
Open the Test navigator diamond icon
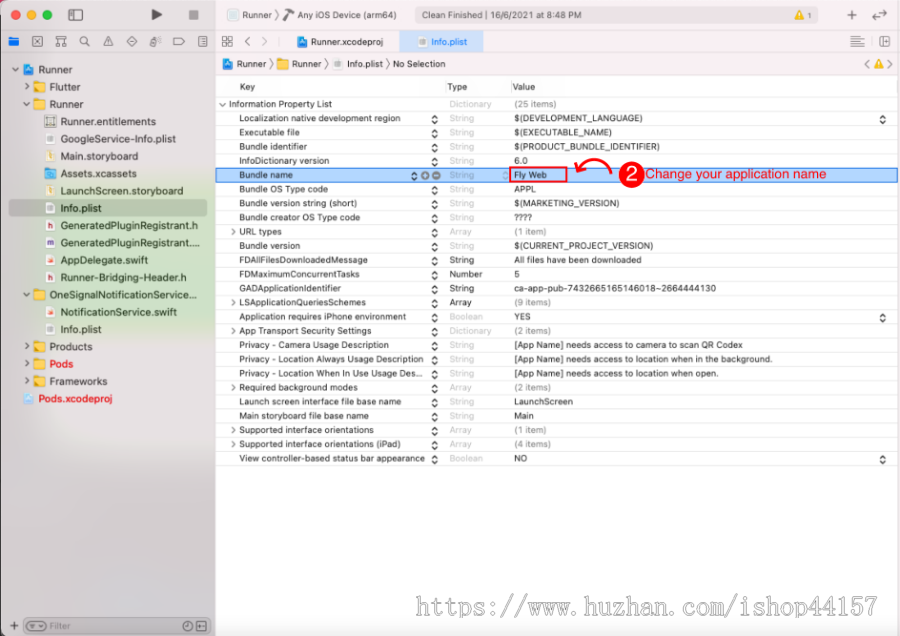point(131,41)
